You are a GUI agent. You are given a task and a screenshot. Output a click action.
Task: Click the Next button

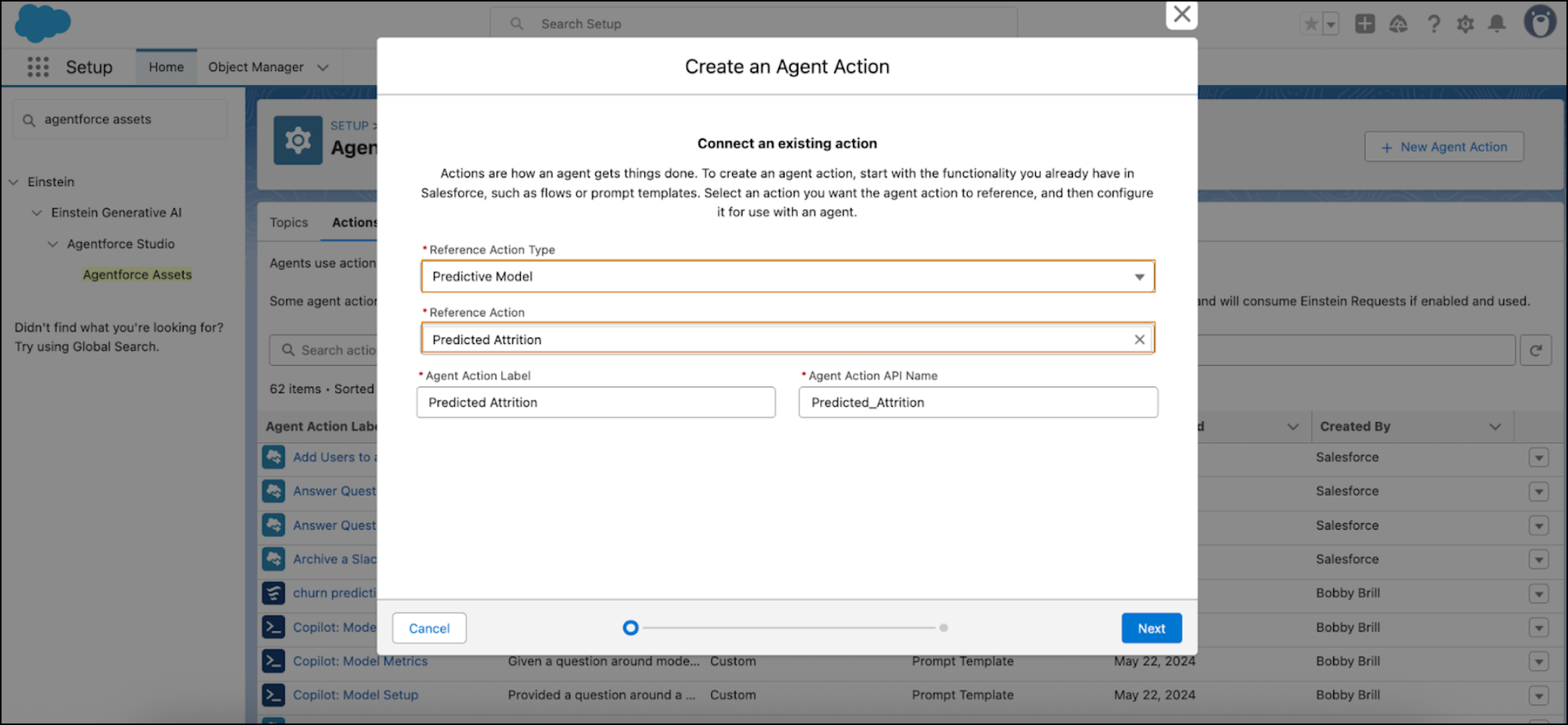pos(1151,628)
